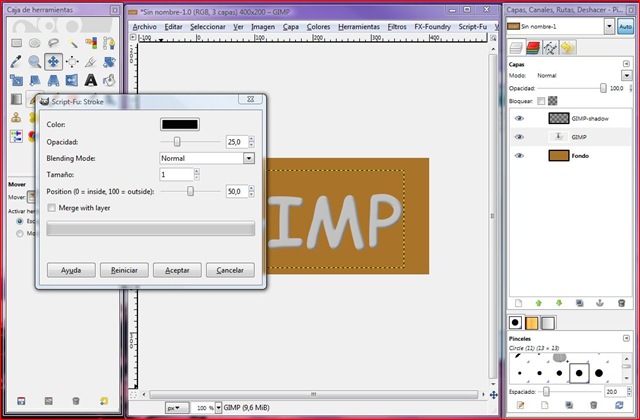Open the Capa menu
Screen dimensions: 640x420
pos(291,27)
